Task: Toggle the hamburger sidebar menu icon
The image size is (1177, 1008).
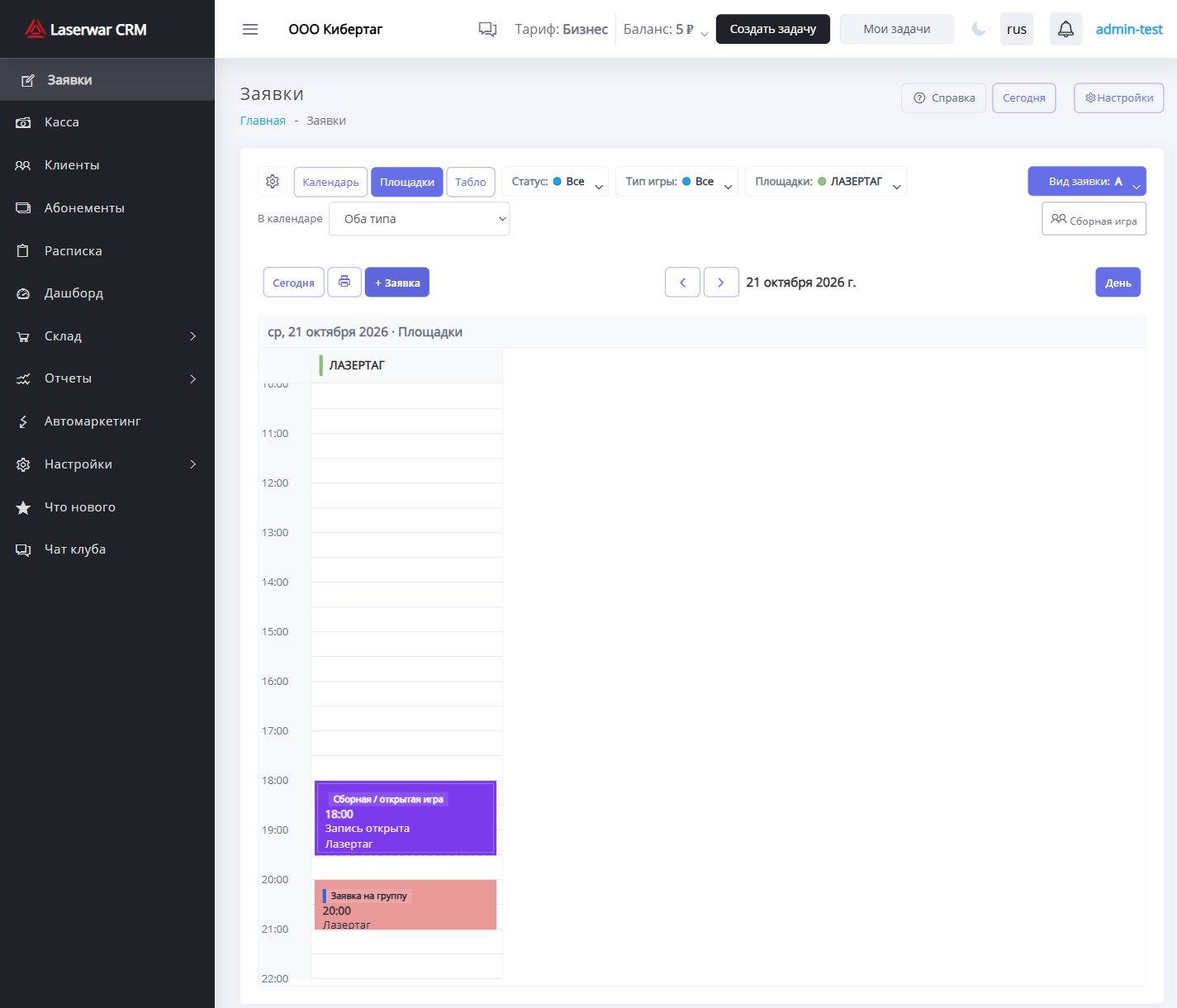Action: tap(250, 29)
